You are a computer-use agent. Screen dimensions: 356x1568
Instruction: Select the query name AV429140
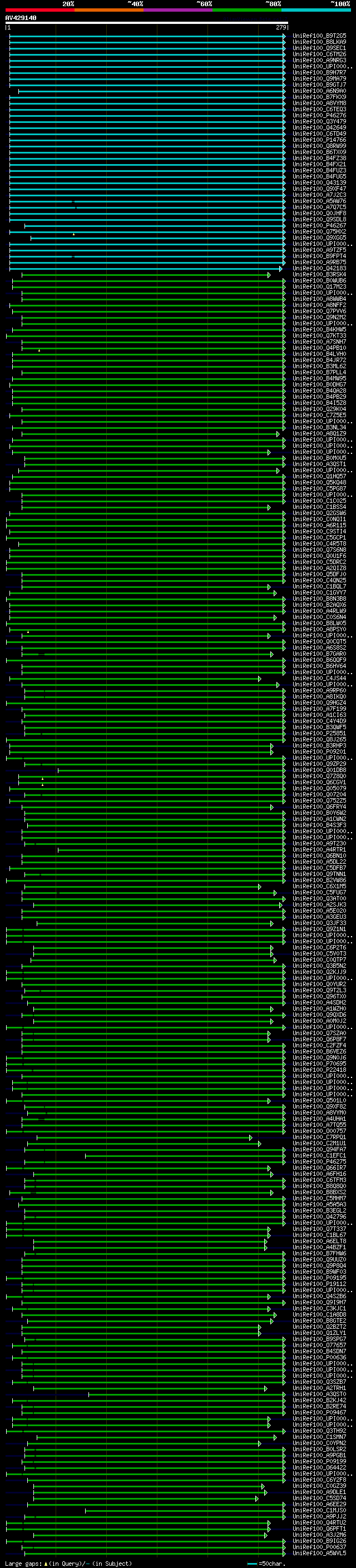pos(21,18)
